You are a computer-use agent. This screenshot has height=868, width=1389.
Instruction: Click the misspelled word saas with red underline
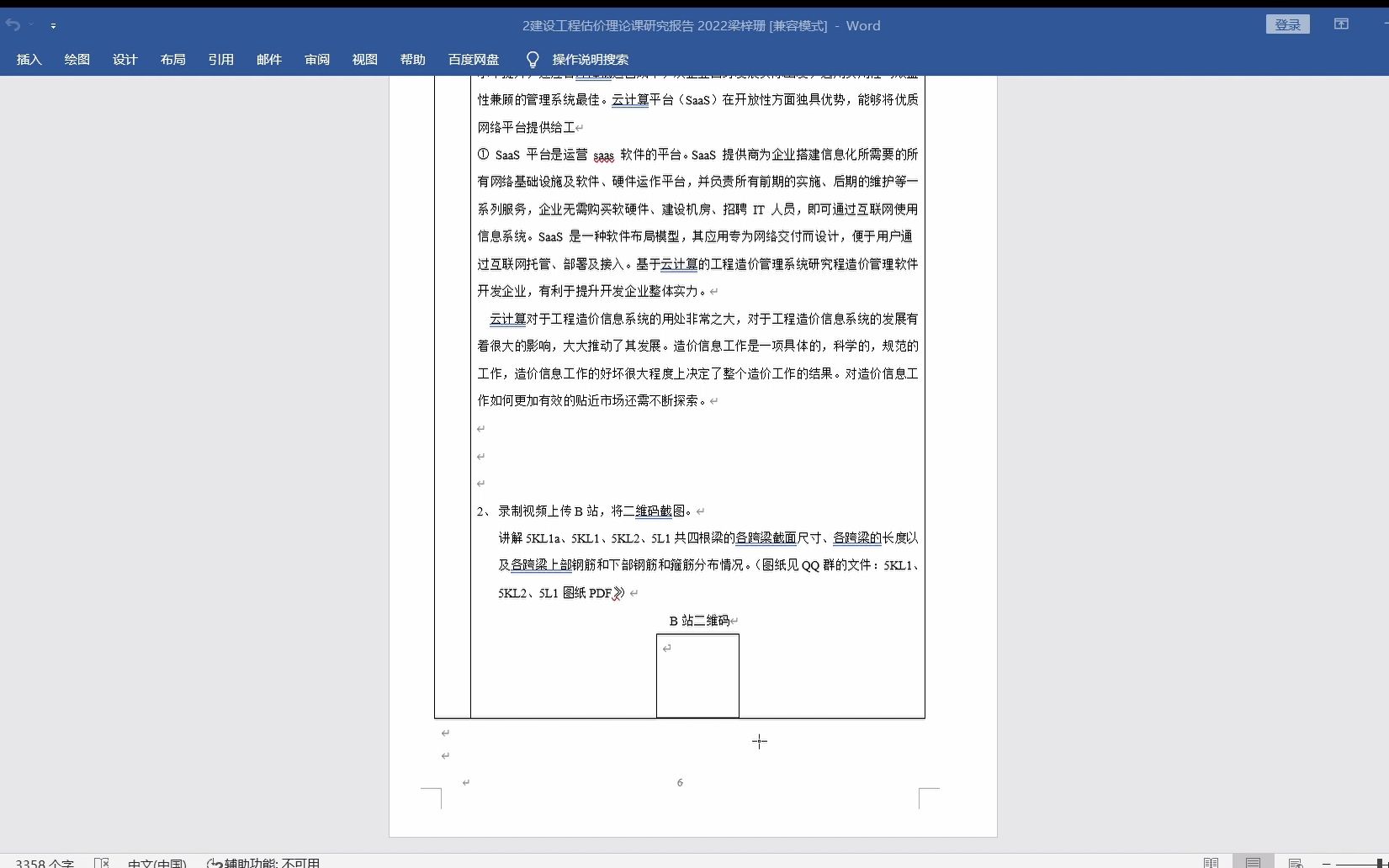603,156
